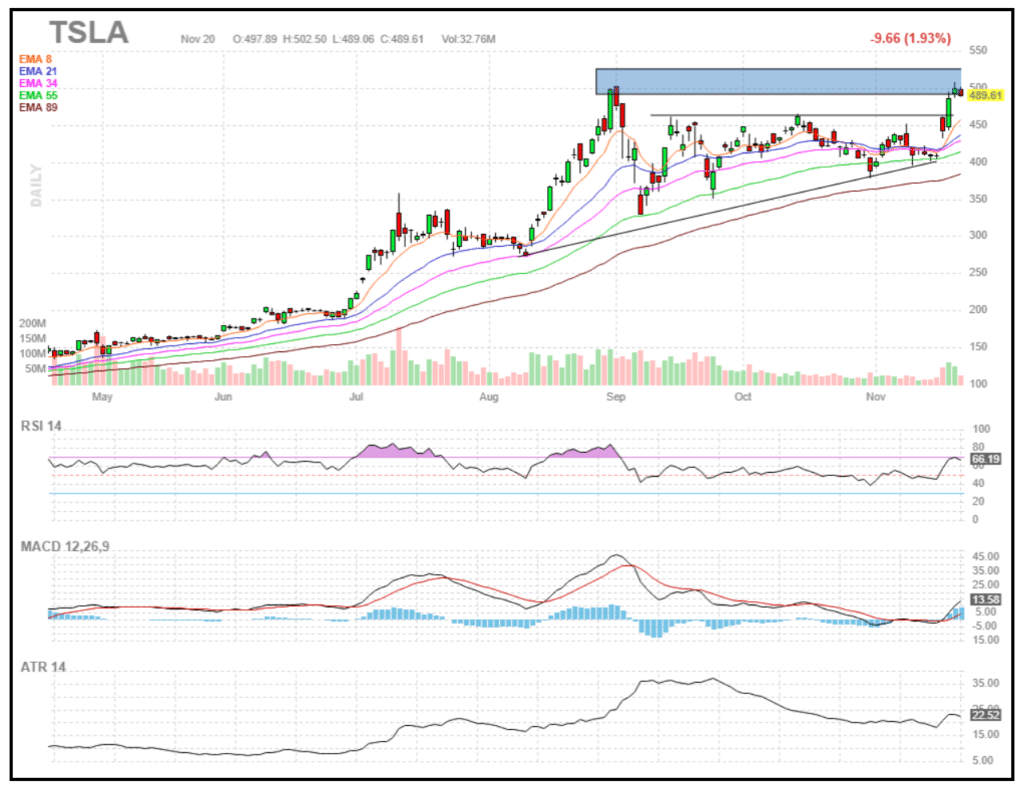Click the RSI 14 indicator title

pyautogui.click(x=41, y=427)
